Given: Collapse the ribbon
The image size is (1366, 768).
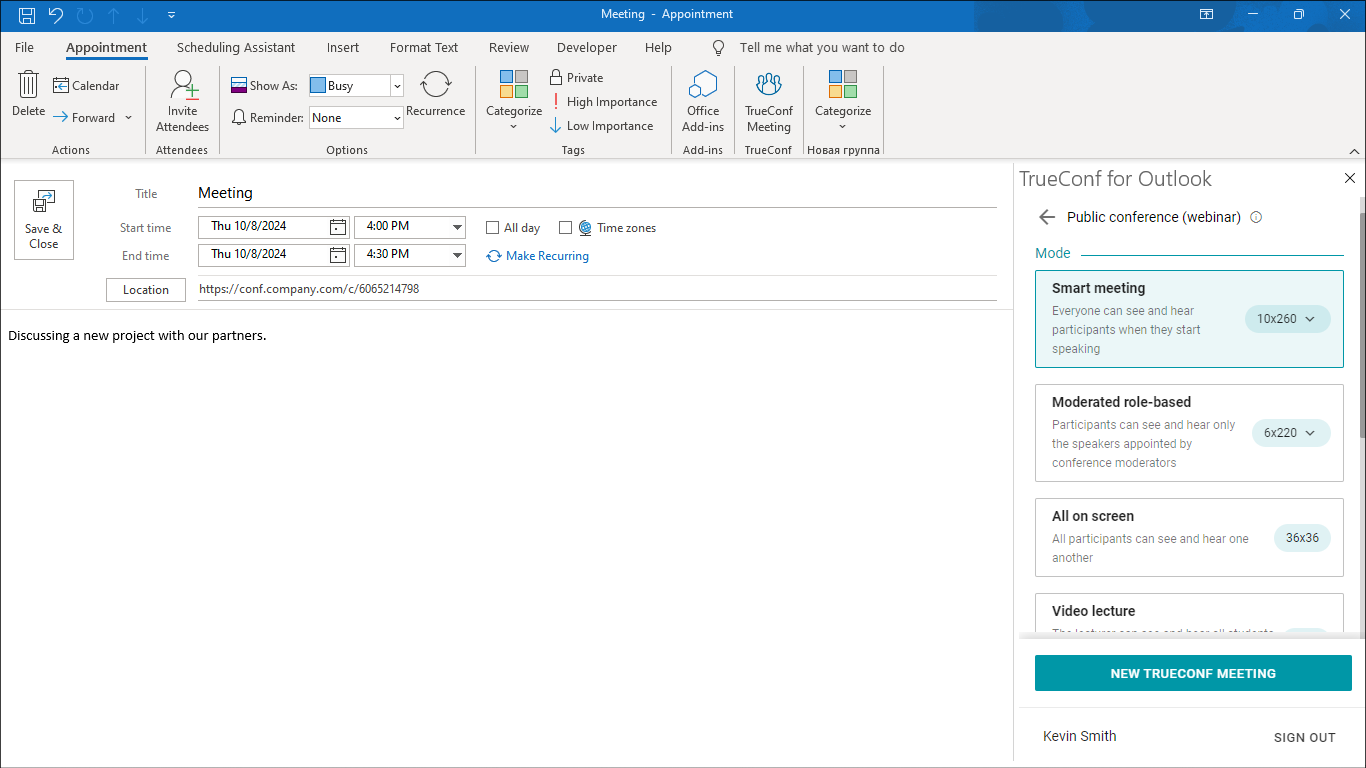Looking at the screenshot, I should pos(1354,151).
